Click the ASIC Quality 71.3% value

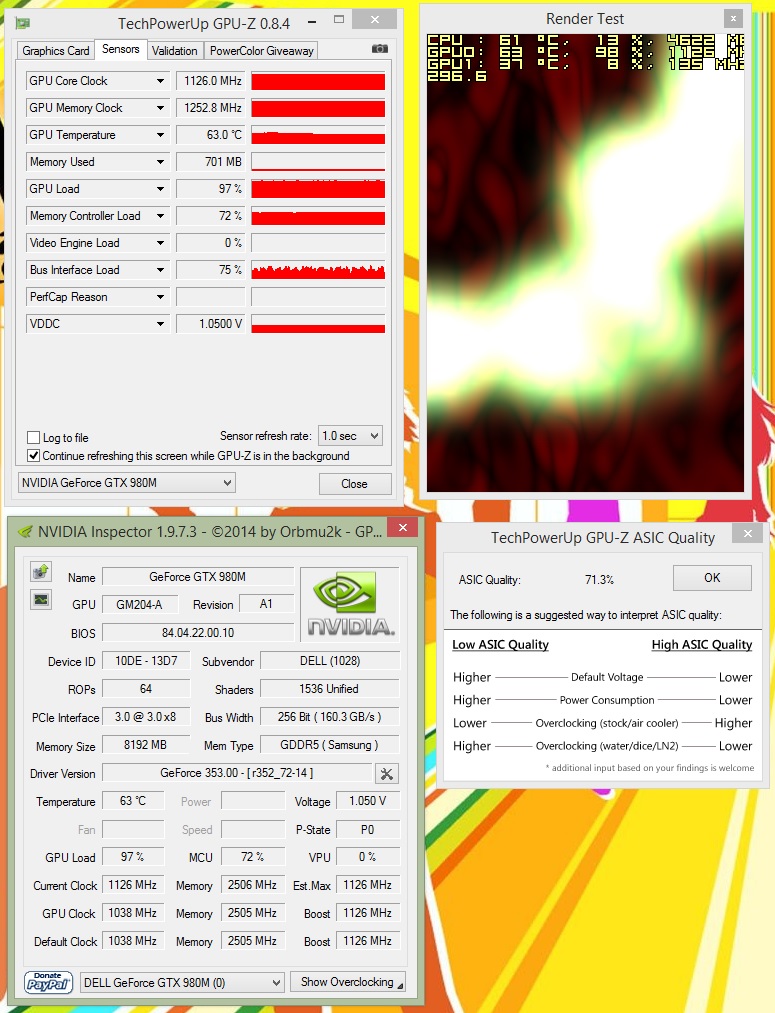(599, 580)
